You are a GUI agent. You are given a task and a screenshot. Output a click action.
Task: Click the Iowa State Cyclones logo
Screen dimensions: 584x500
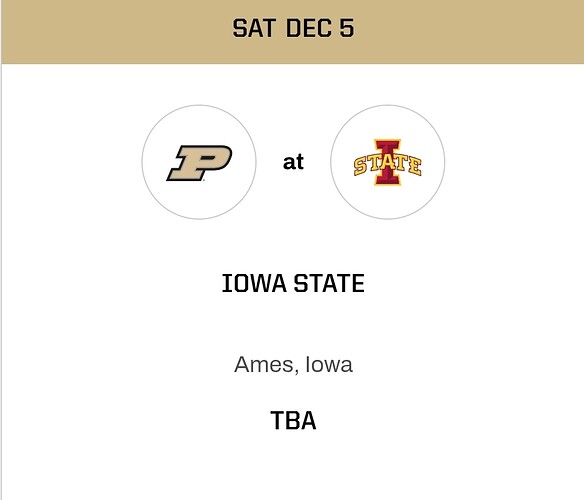pyautogui.click(x=387, y=162)
